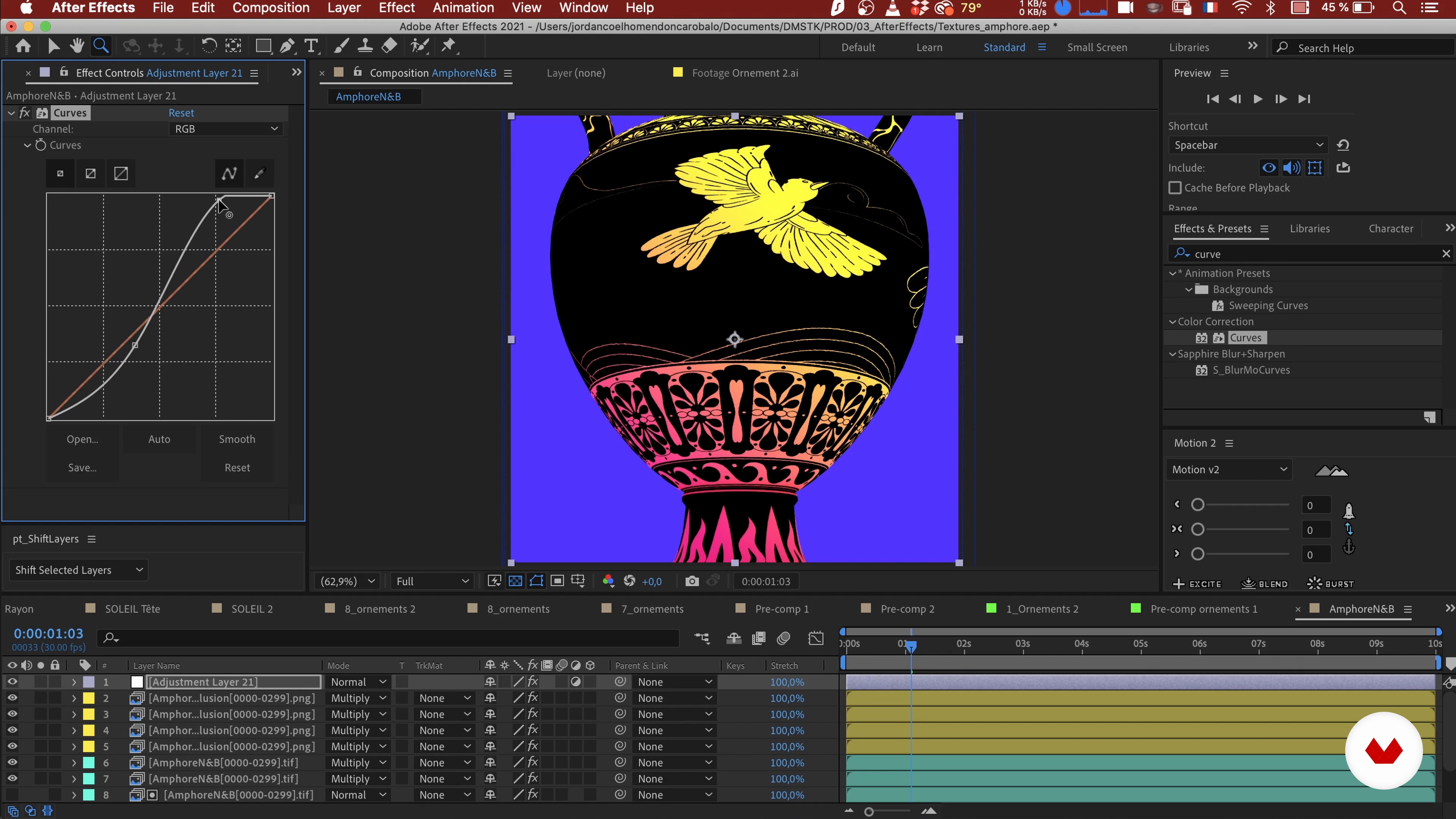
Task: Toggle the Curves effect fx switch
Action: tap(24, 113)
